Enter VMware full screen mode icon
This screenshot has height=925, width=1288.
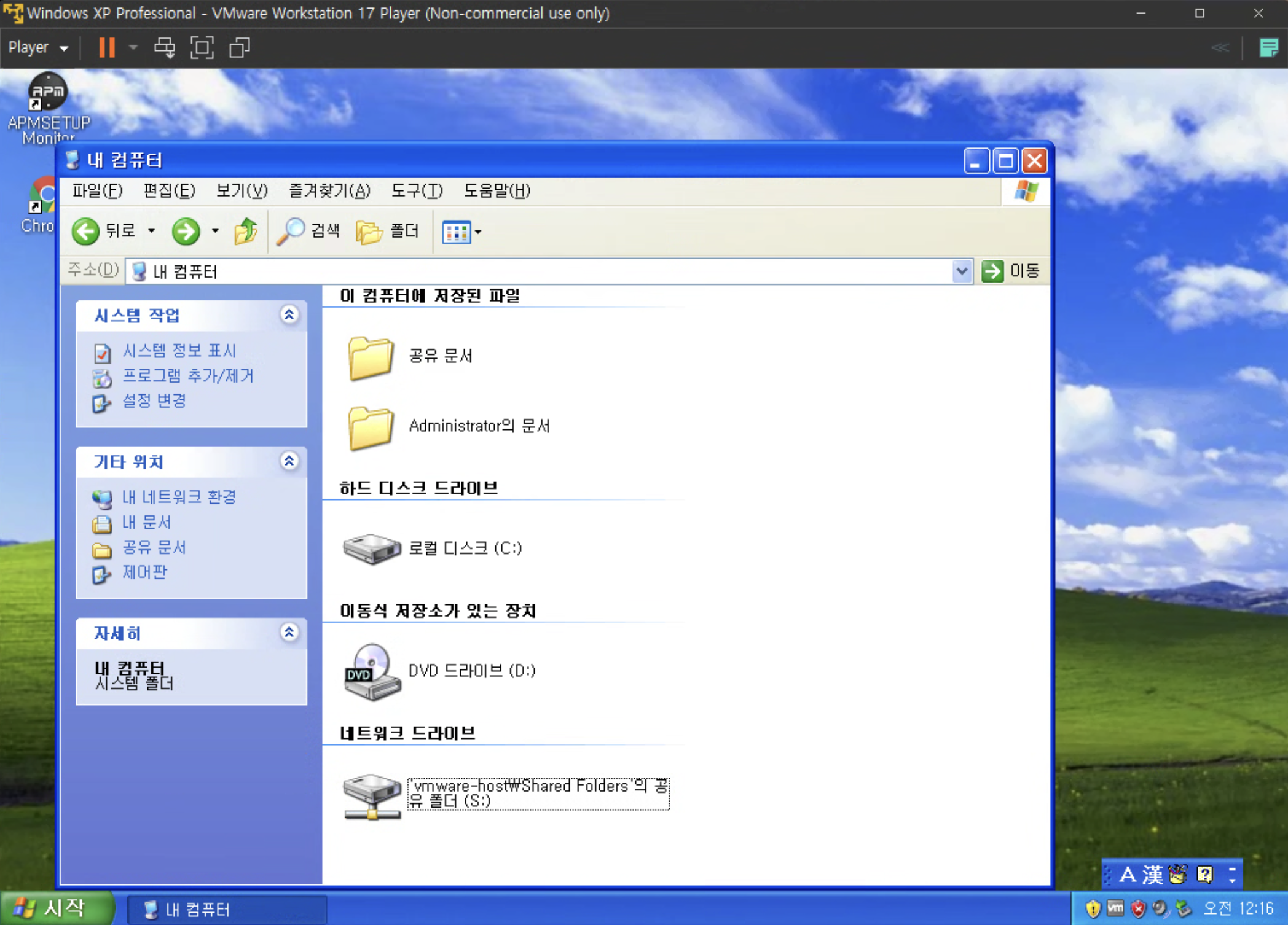click(x=202, y=47)
